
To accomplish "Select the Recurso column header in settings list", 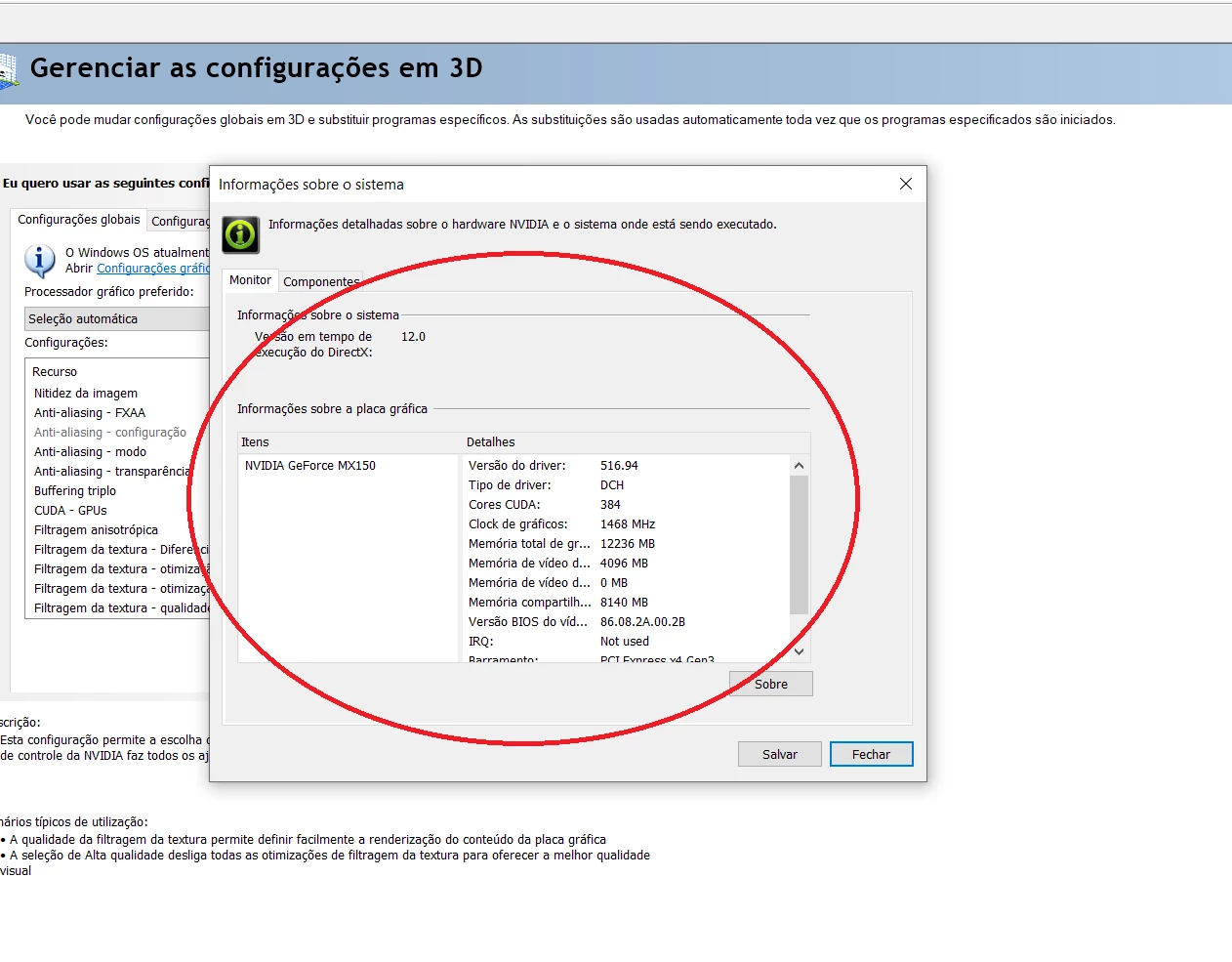I will click(x=55, y=372).
